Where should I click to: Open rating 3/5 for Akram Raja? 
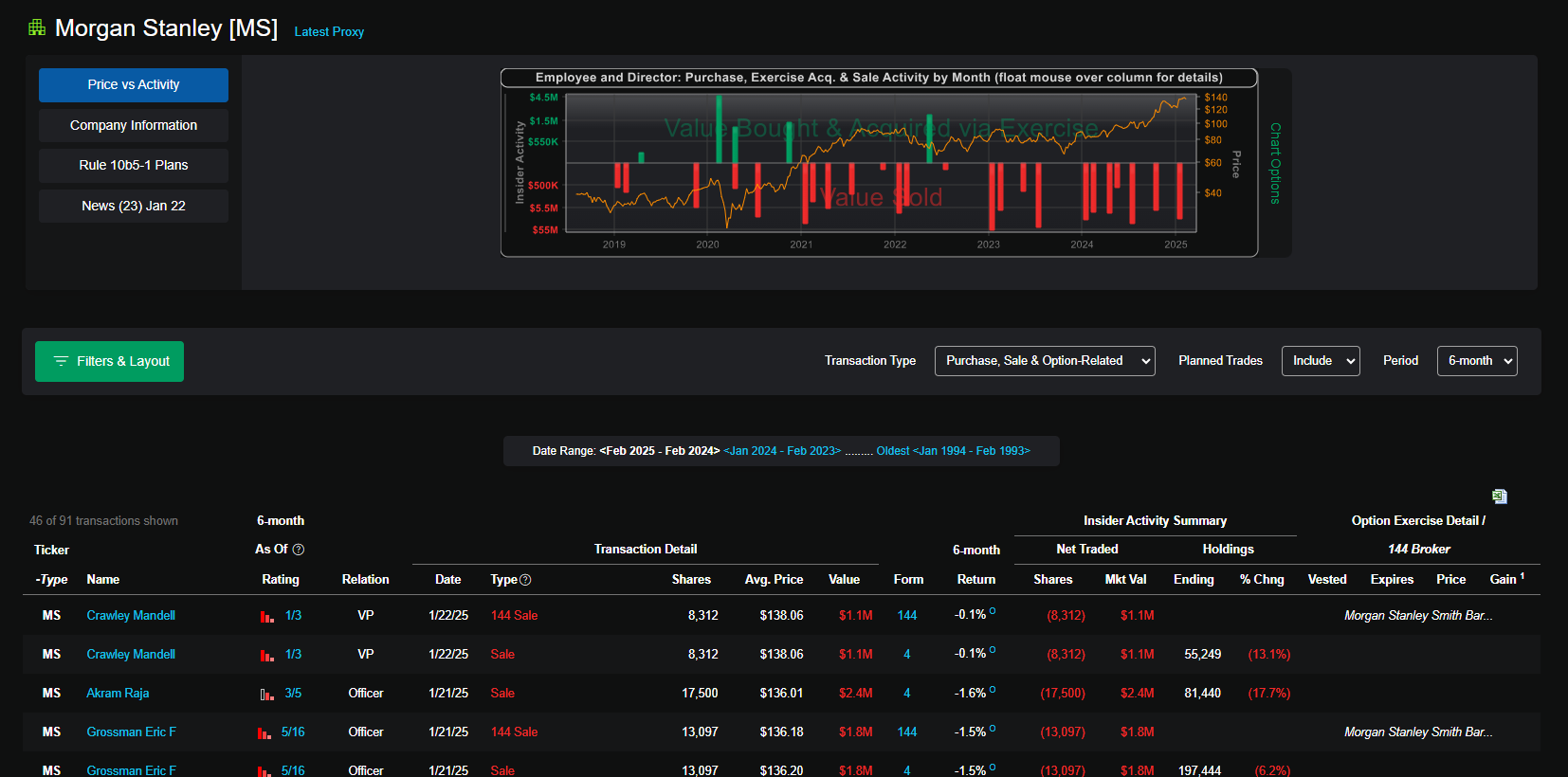(x=293, y=694)
